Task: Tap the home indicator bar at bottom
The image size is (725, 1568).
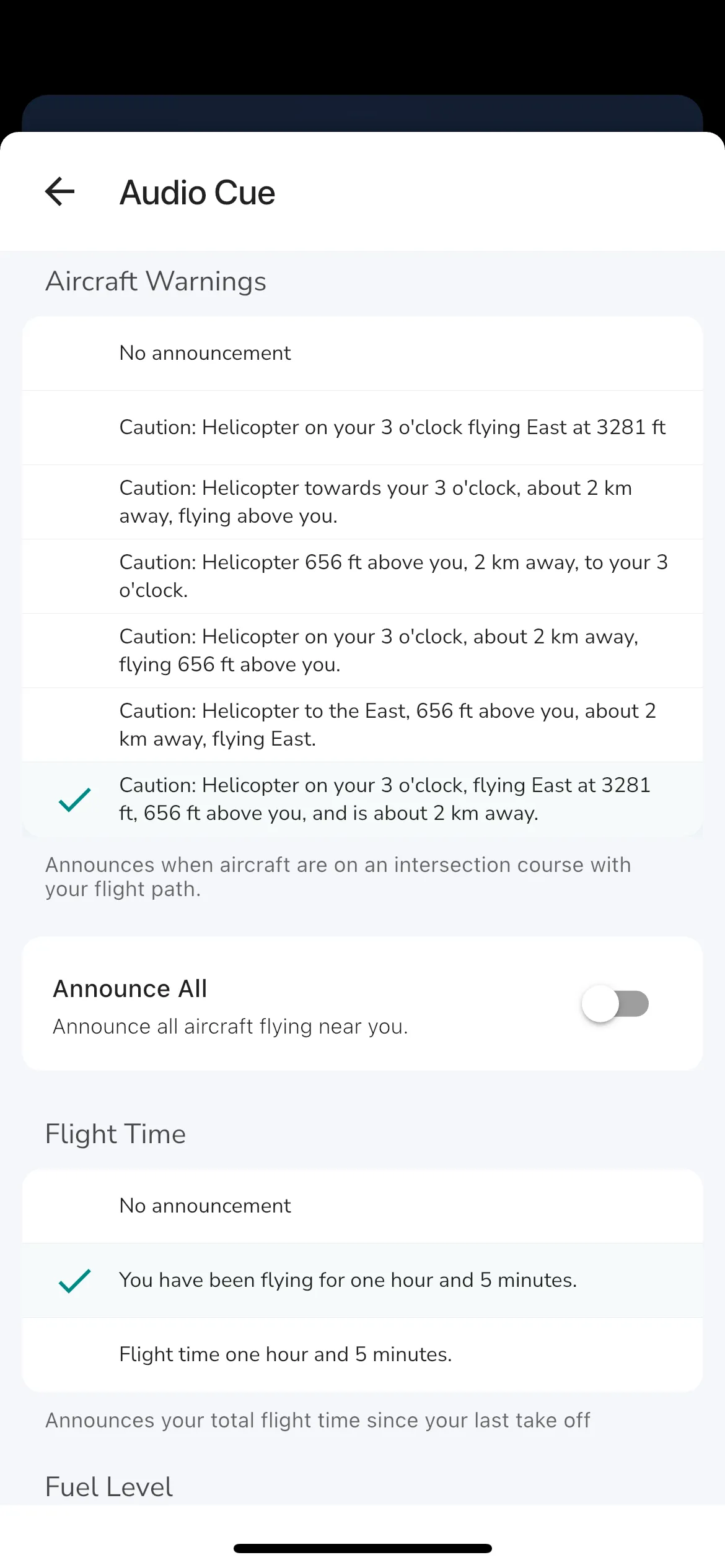Action: click(362, 1549)
